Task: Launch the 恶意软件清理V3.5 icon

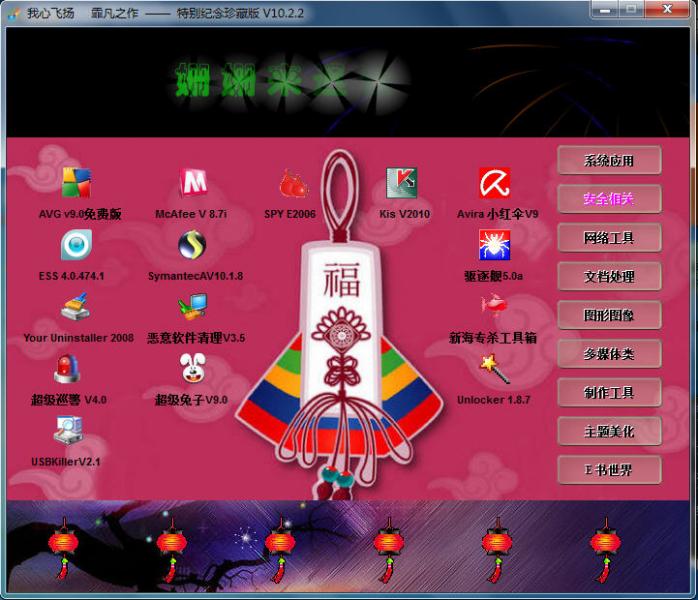Action: [x=192, y=307]
